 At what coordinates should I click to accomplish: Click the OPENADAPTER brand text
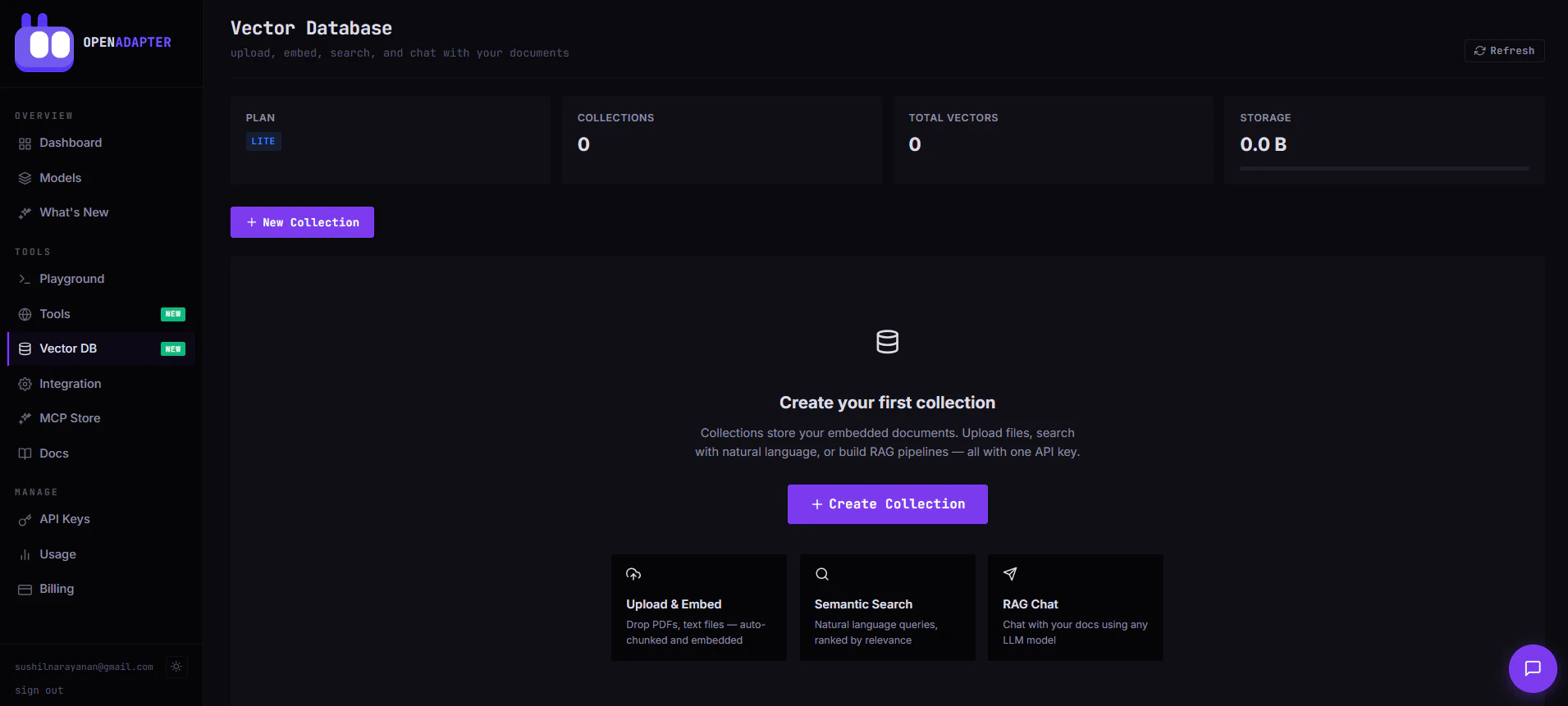coord(127,43)
